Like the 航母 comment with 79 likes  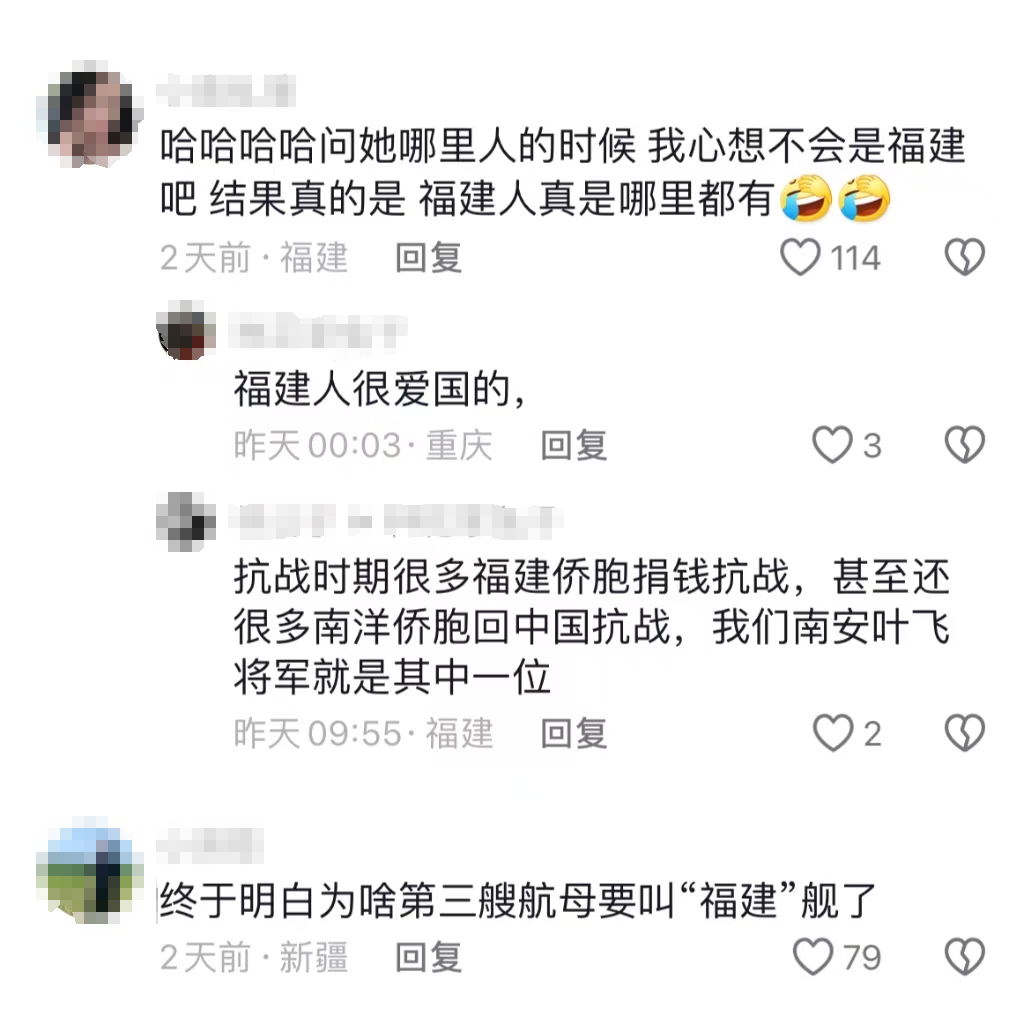[813, 957]
